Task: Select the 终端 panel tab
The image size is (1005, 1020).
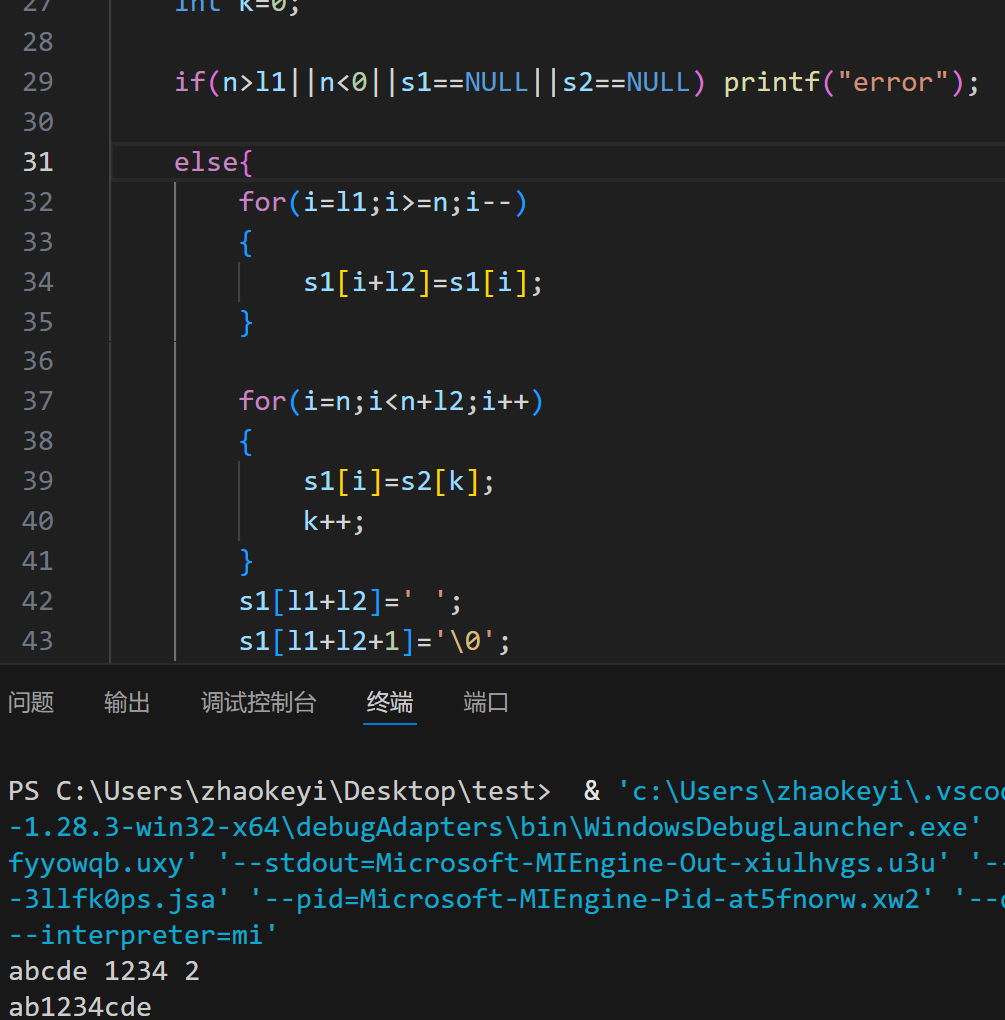Action: click(x=390, y=703)
